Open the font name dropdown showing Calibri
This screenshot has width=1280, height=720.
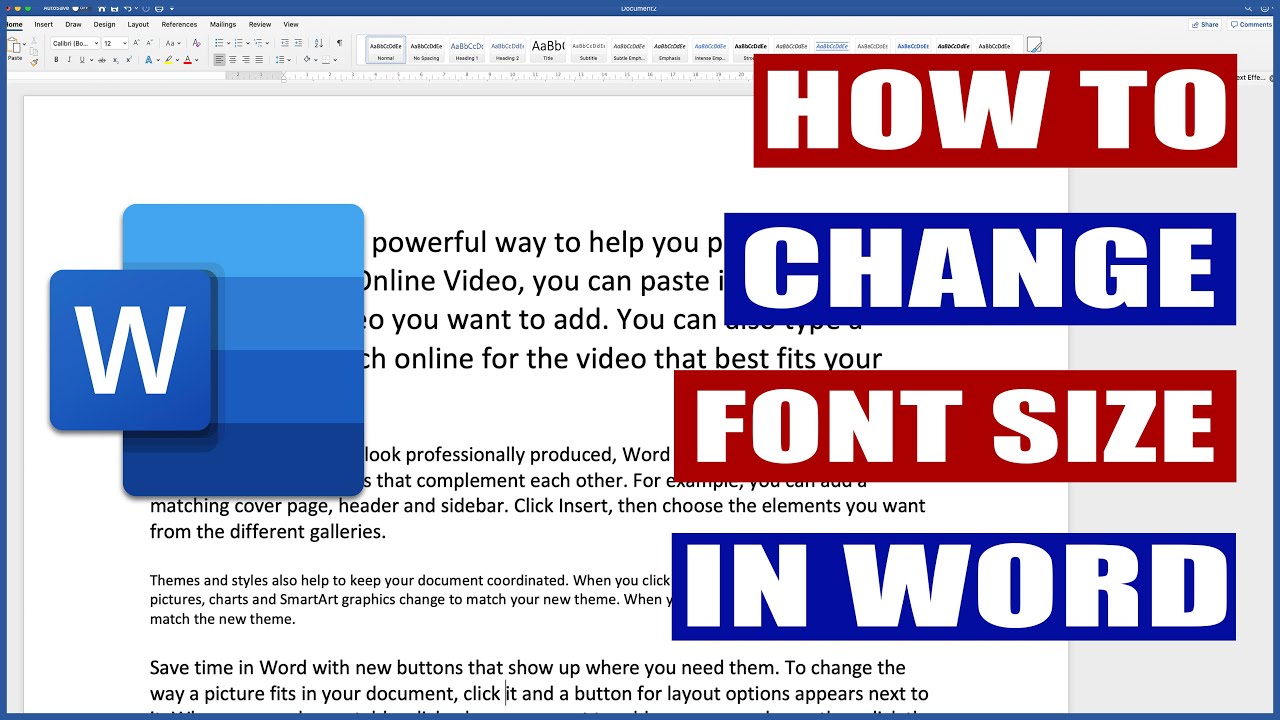coord(75,42)
